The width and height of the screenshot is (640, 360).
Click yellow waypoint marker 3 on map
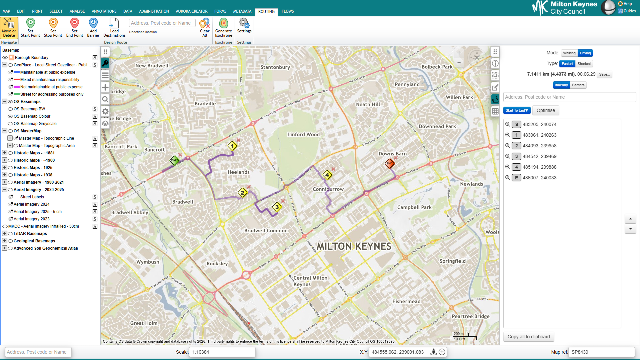click(x=277, y=207)
